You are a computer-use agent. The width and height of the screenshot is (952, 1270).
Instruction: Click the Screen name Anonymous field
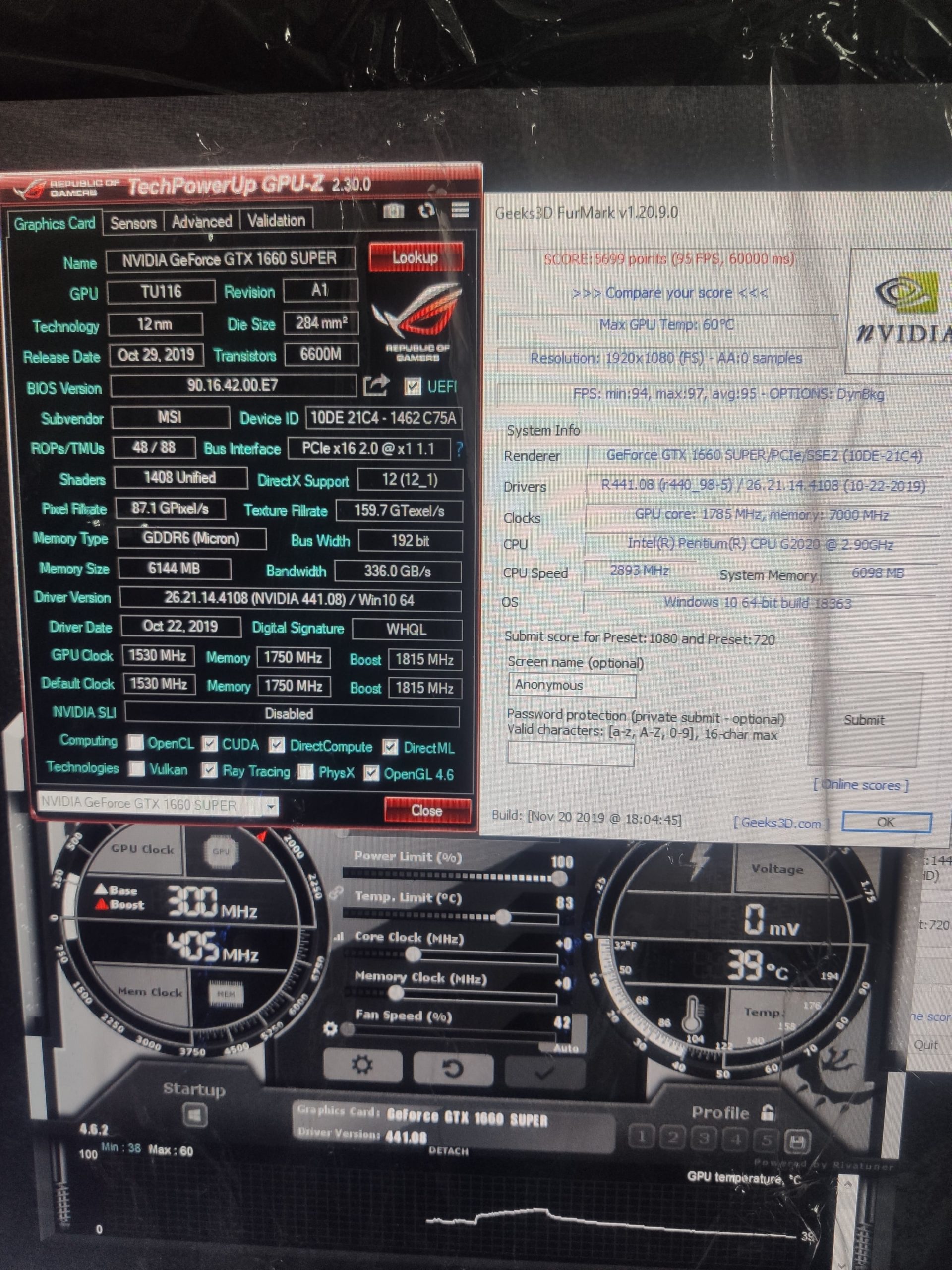[x=572, y=685]
